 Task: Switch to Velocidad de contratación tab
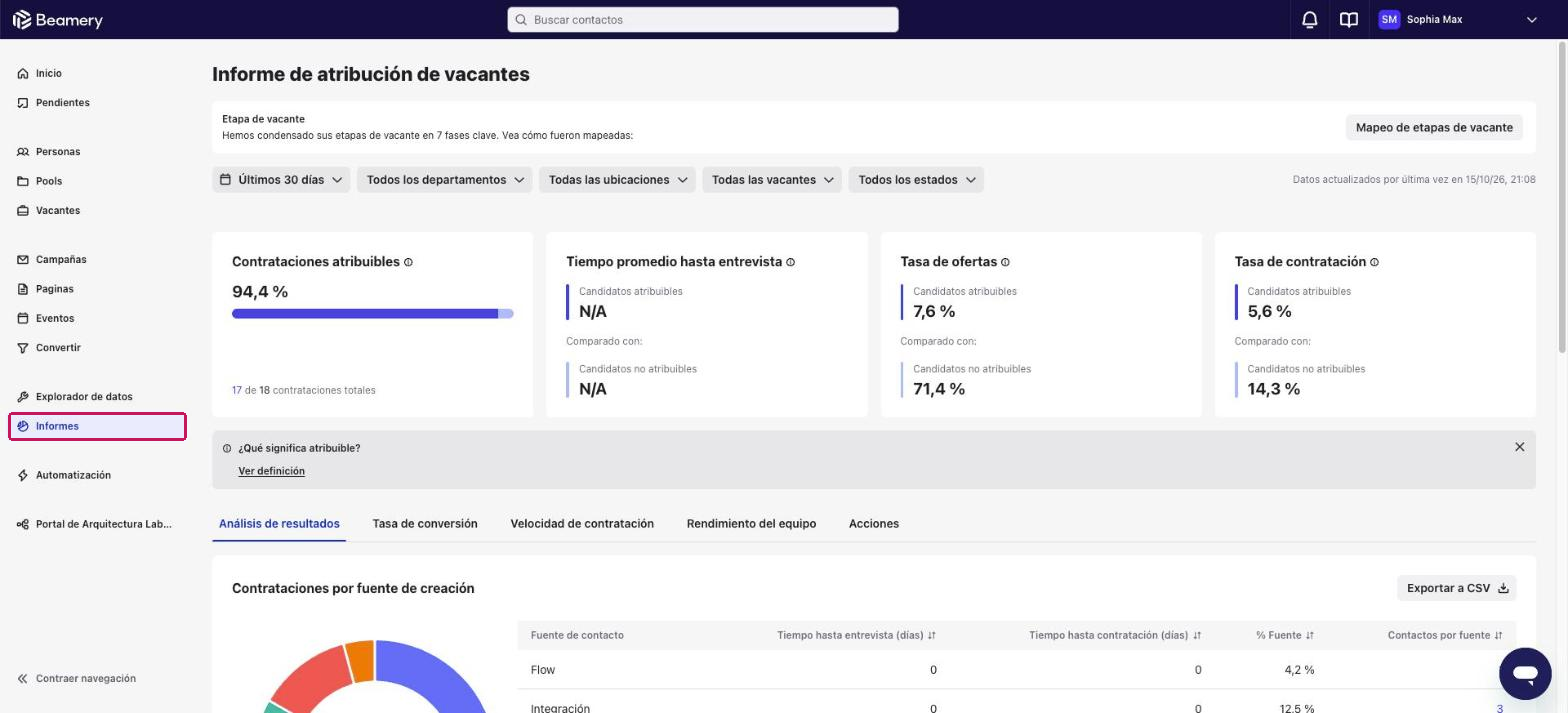click(582, 524)
